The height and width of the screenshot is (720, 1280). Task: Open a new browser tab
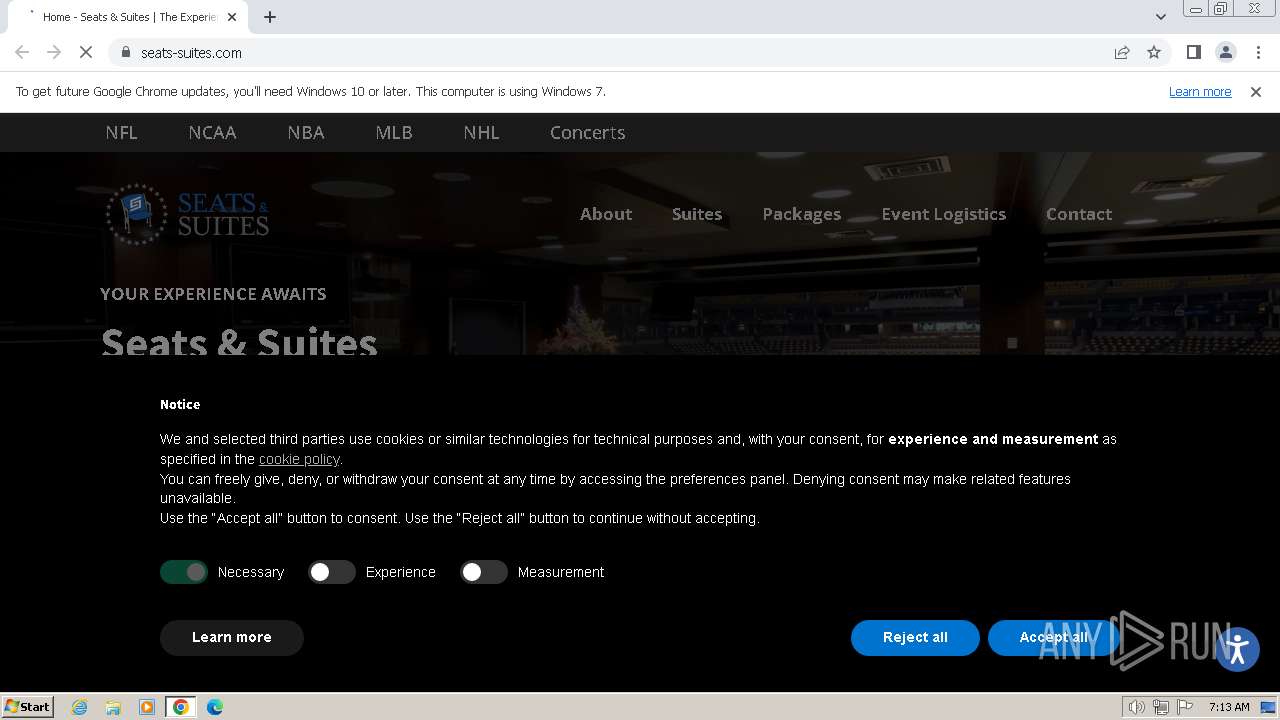pyautogui.click(x=270, y=17)
